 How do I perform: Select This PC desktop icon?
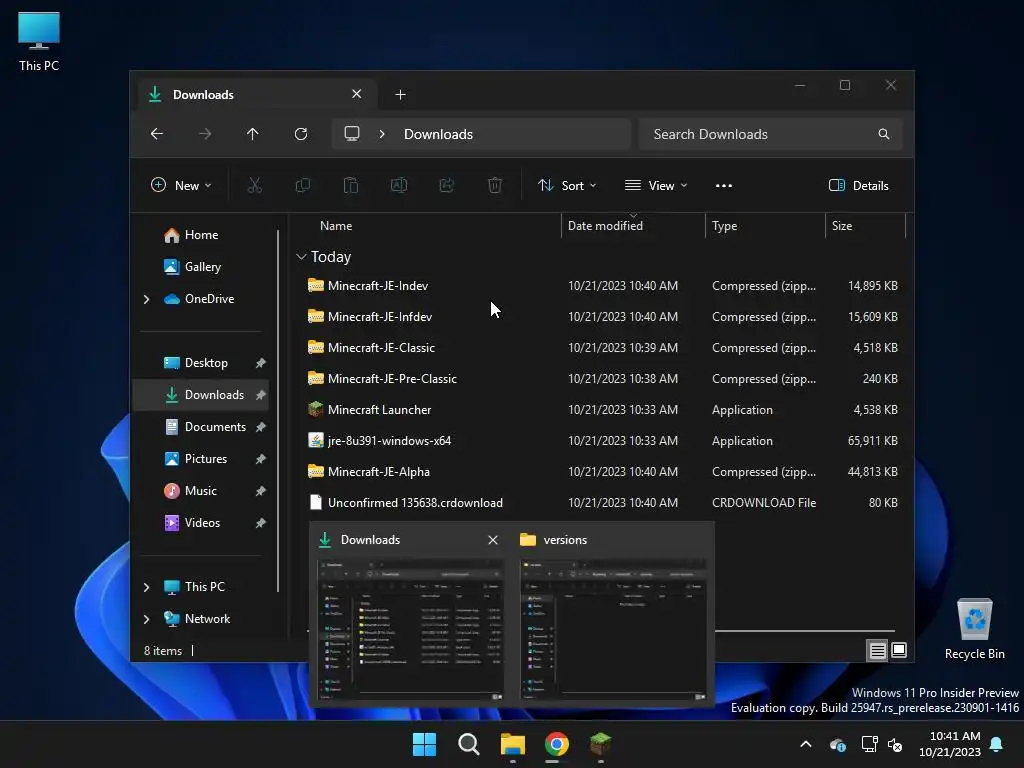[x=39, y=42]
